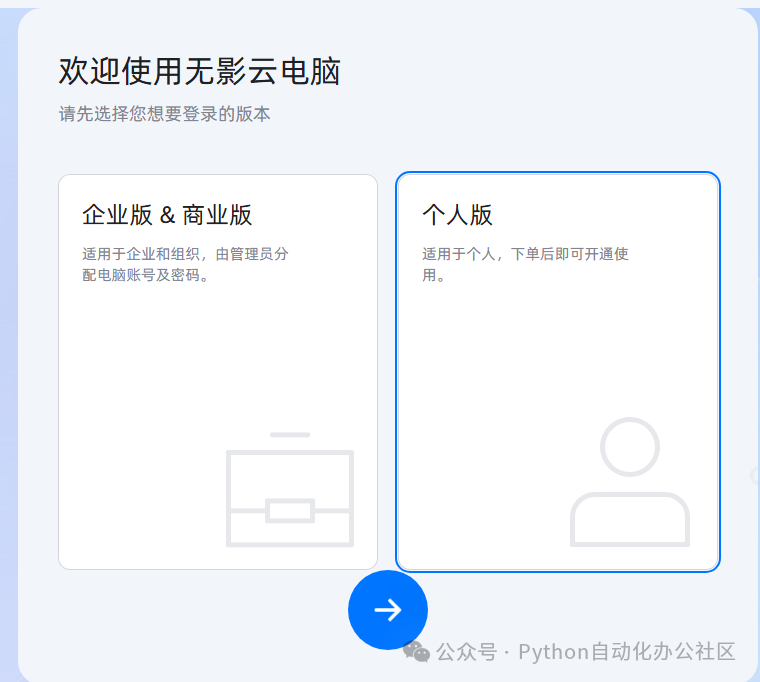Choose card described 适用于企业和组织
Screen dimensions: 760x682
(218, 372)
